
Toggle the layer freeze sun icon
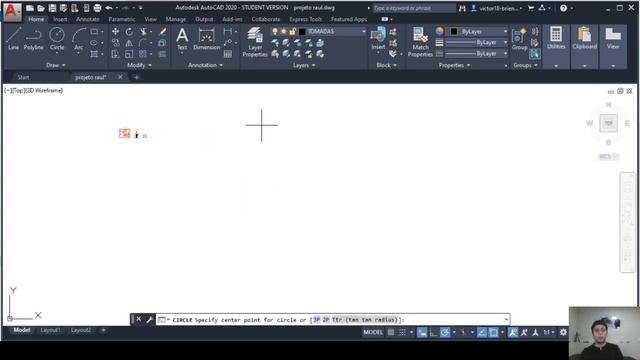284,31
